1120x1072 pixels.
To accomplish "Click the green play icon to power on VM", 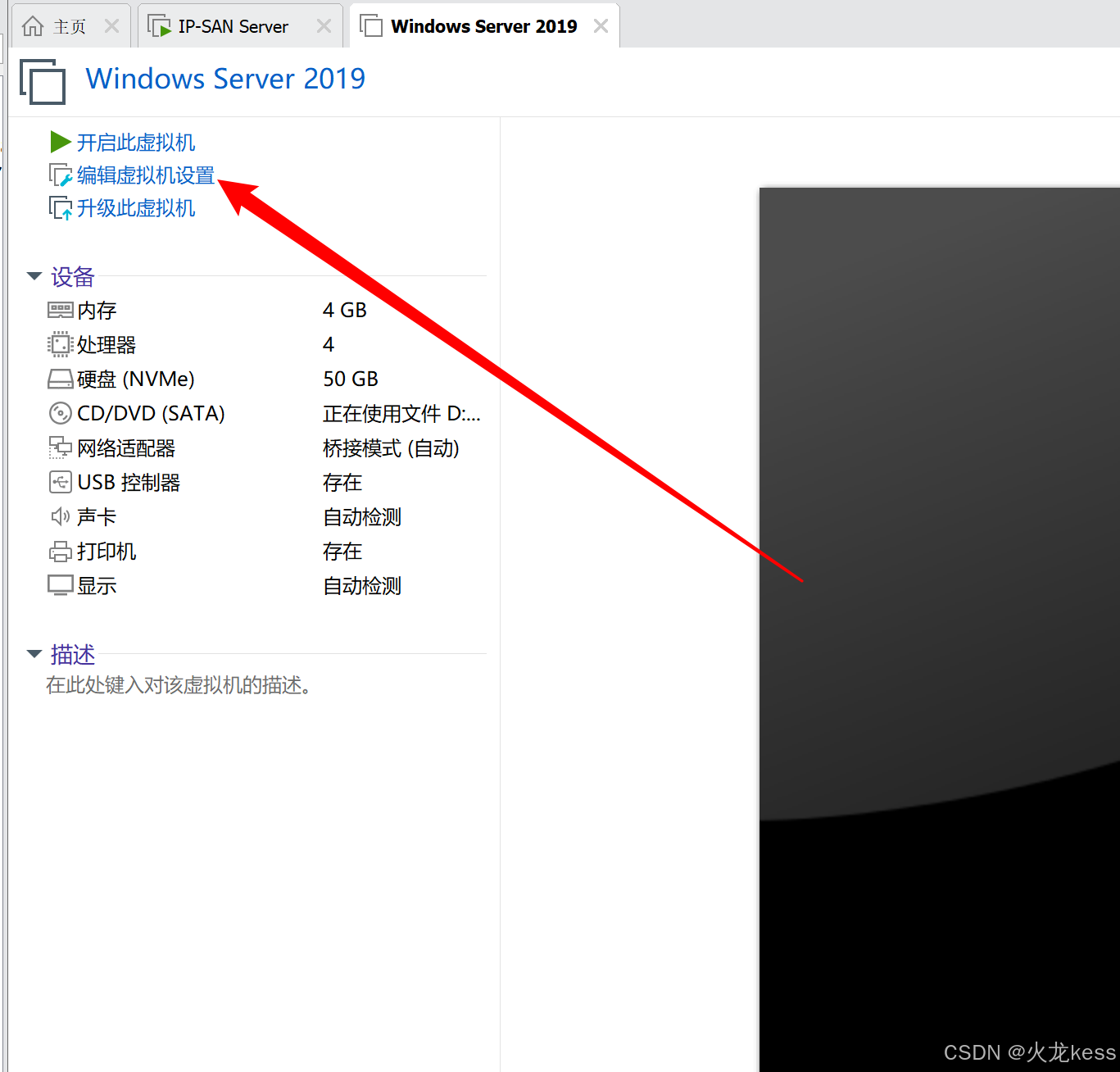I will [x=61, y=142].
